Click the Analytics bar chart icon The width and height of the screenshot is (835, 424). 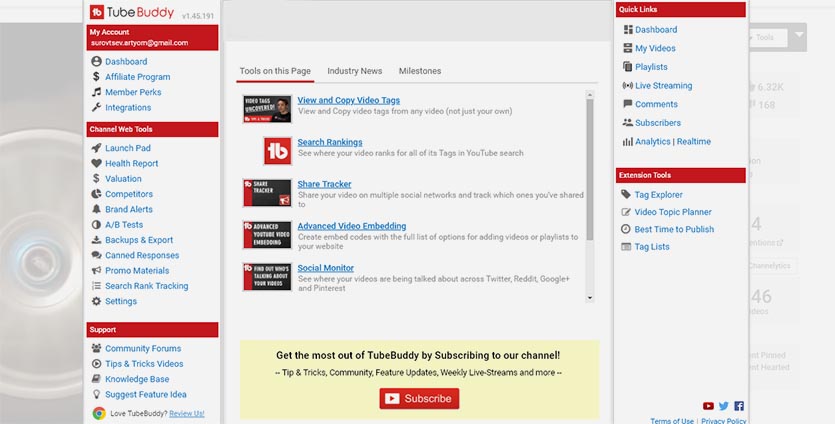(x=628, y=141)
